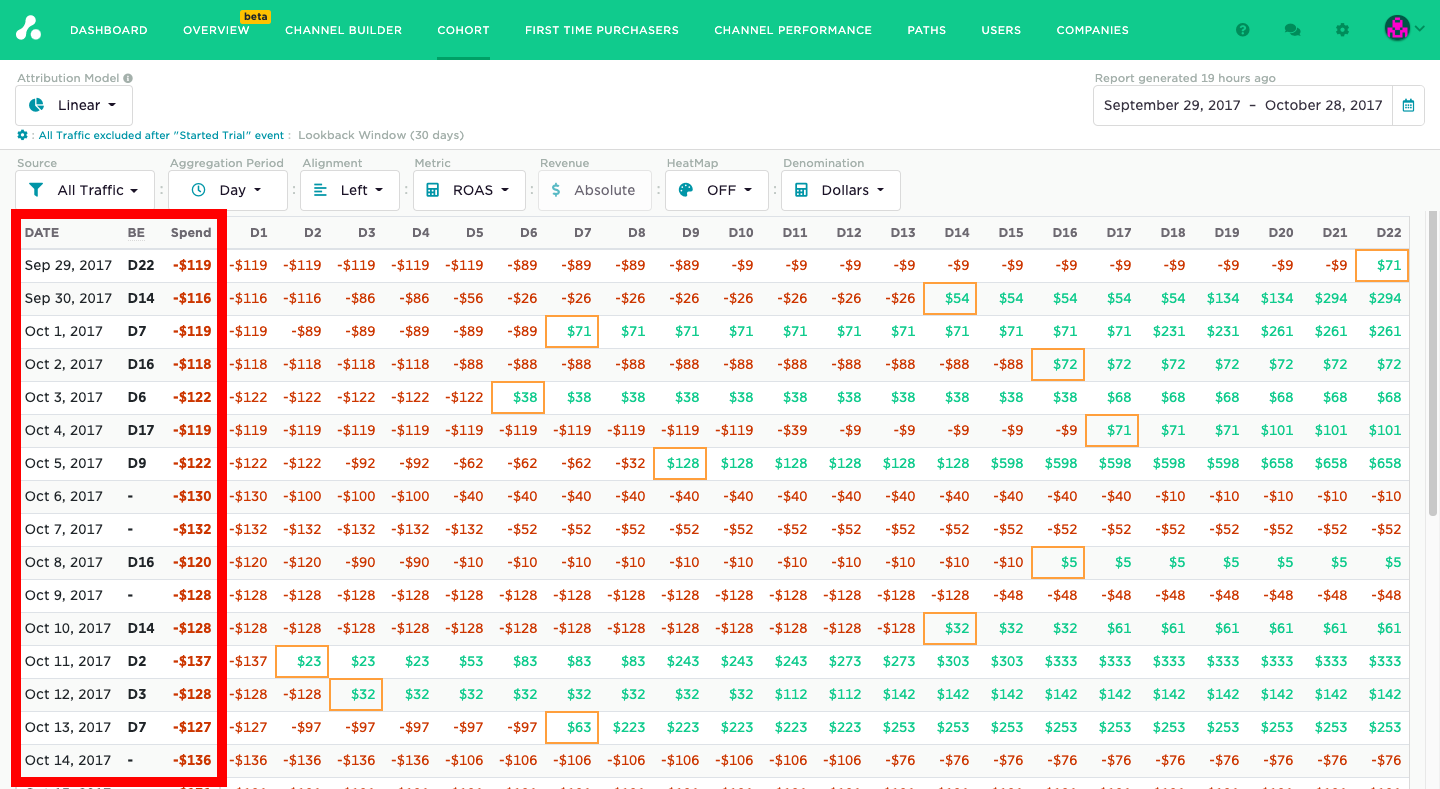Click the Spend column header
The width and height of the screenshot is (1440, 789).
tap(191, 233)
